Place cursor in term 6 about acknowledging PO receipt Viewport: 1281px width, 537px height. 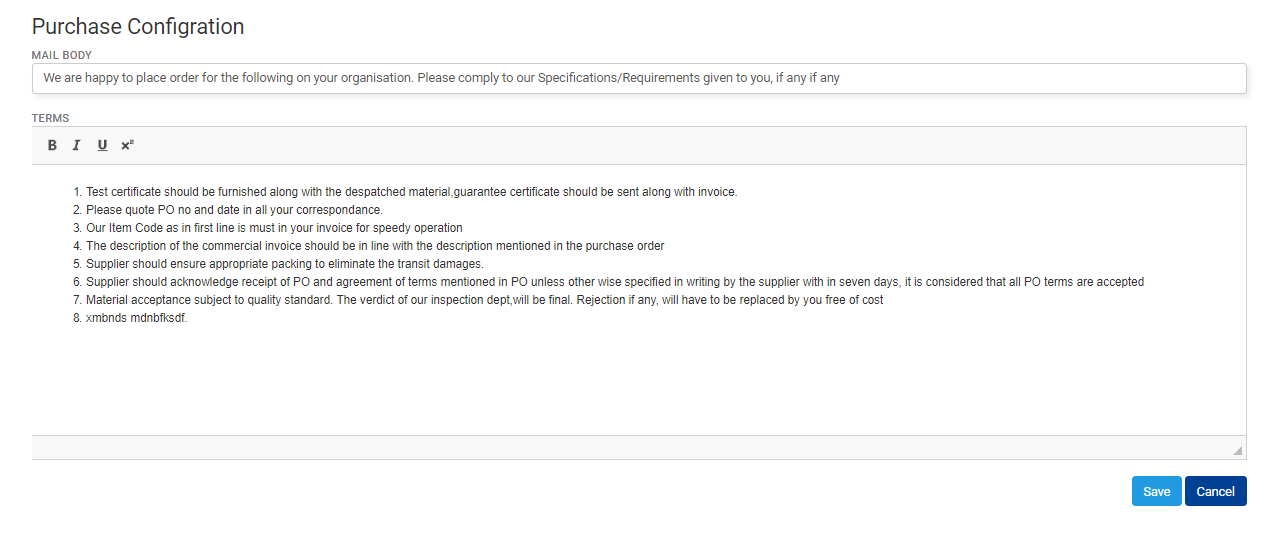[x=615, y=282]
